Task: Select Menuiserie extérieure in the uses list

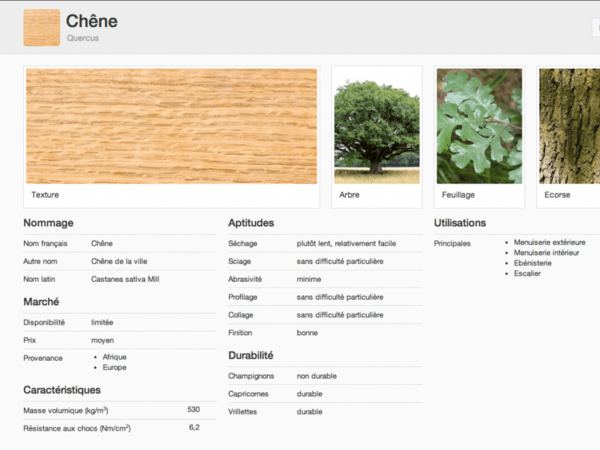Action: (549, 242)
